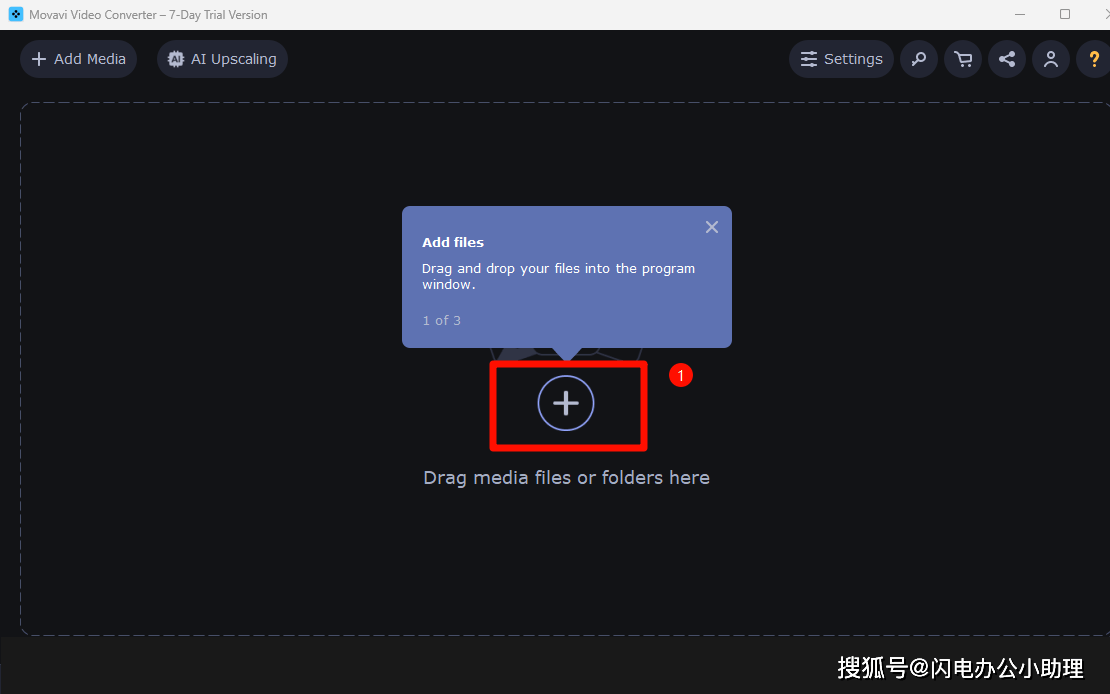Click the Movavi app logo in title bar
This screenshot has height=694, width=1110.
(x=16, y=14)
